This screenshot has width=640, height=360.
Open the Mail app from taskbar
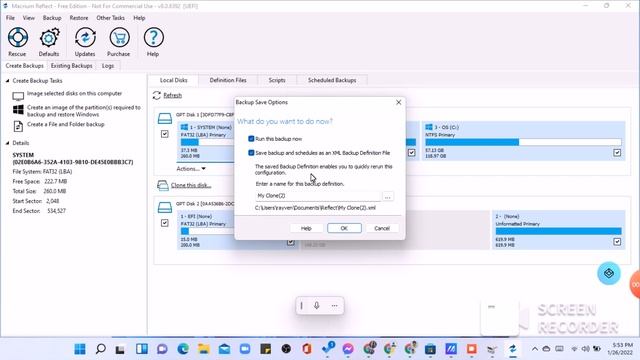click(224, 349)
